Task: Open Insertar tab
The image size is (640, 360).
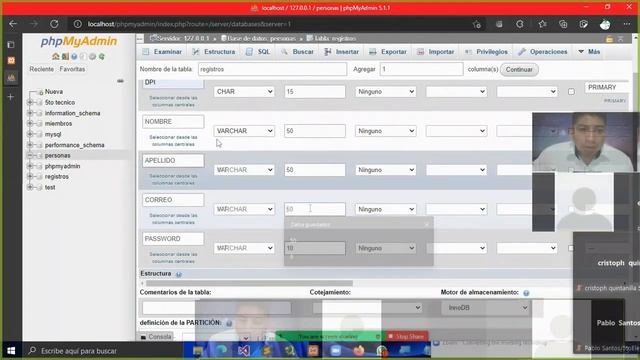Action: [342, 52]
